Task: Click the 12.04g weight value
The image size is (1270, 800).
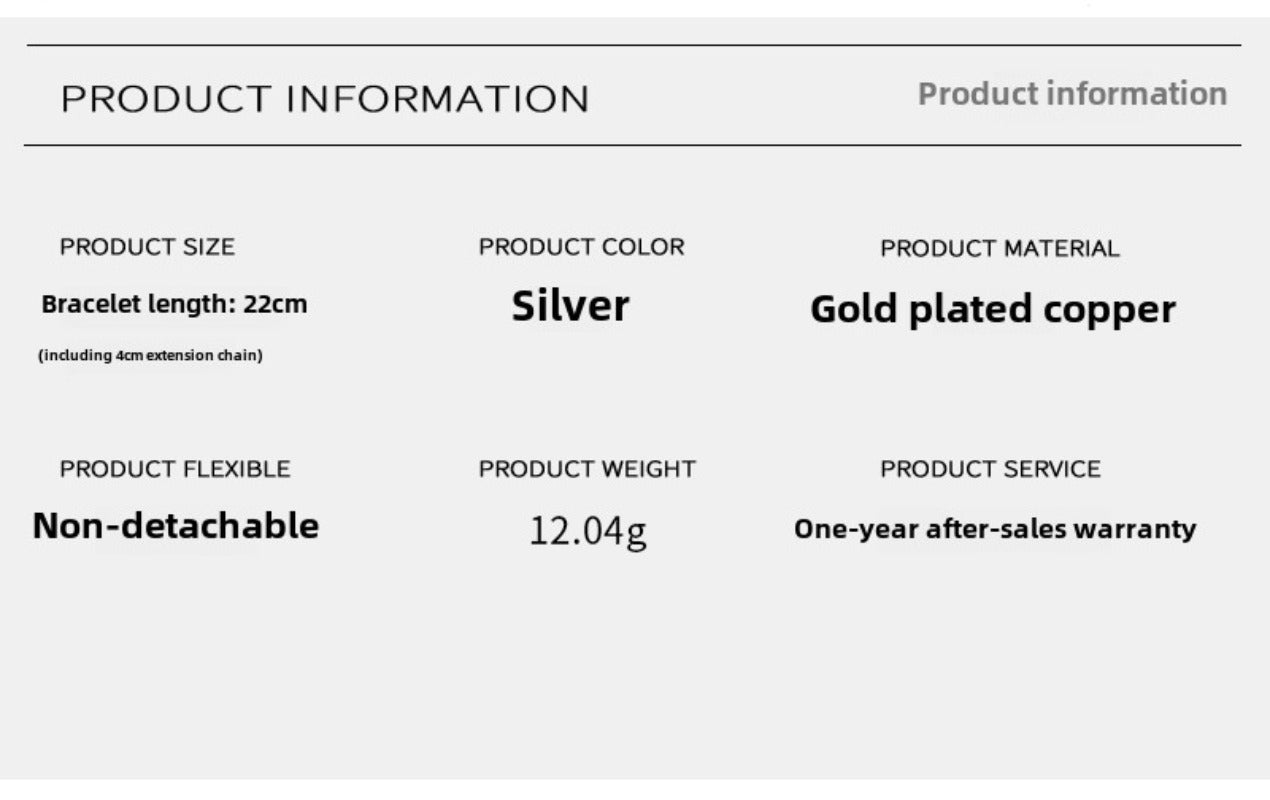Action: [587, 530]
